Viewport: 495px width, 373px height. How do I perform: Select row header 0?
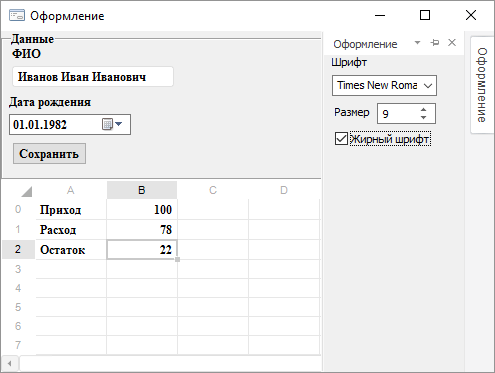[18, 209]
